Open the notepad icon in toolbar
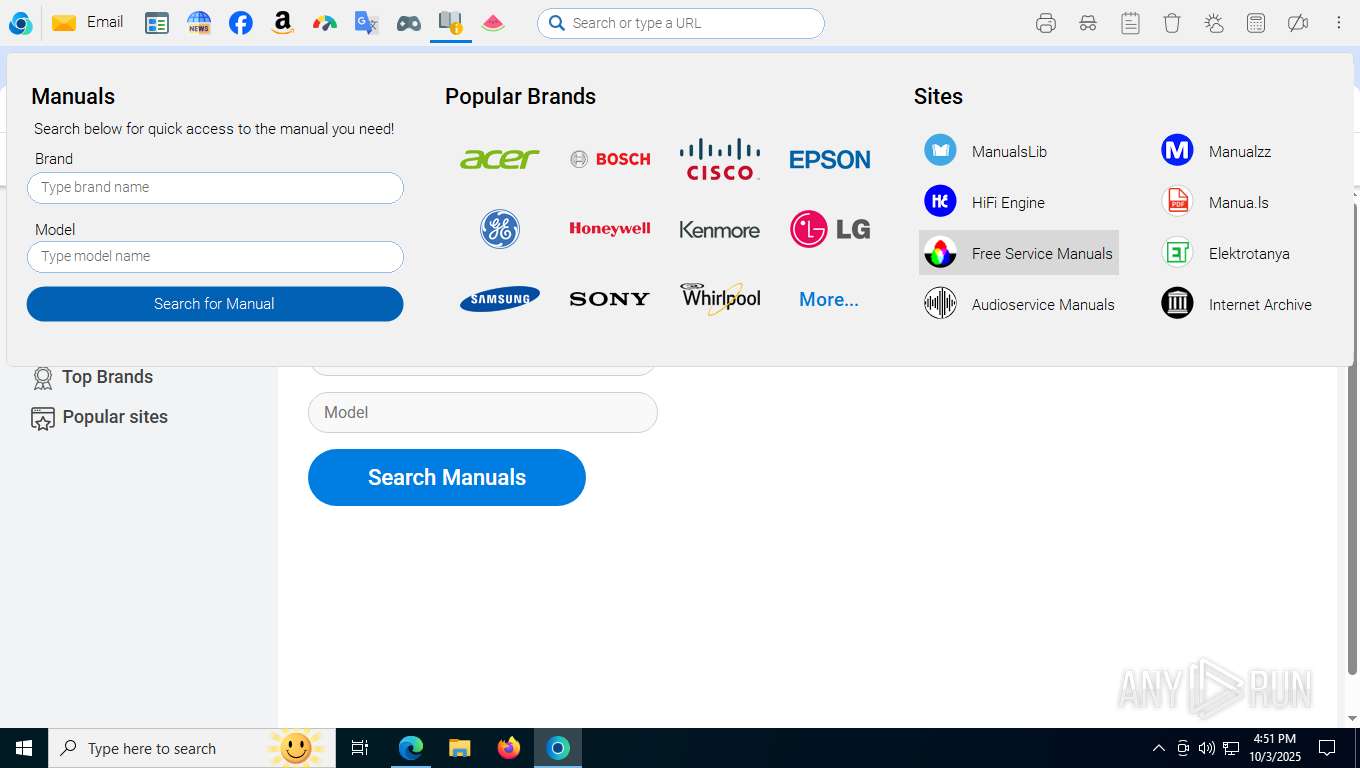 (x=1130, y=23)
